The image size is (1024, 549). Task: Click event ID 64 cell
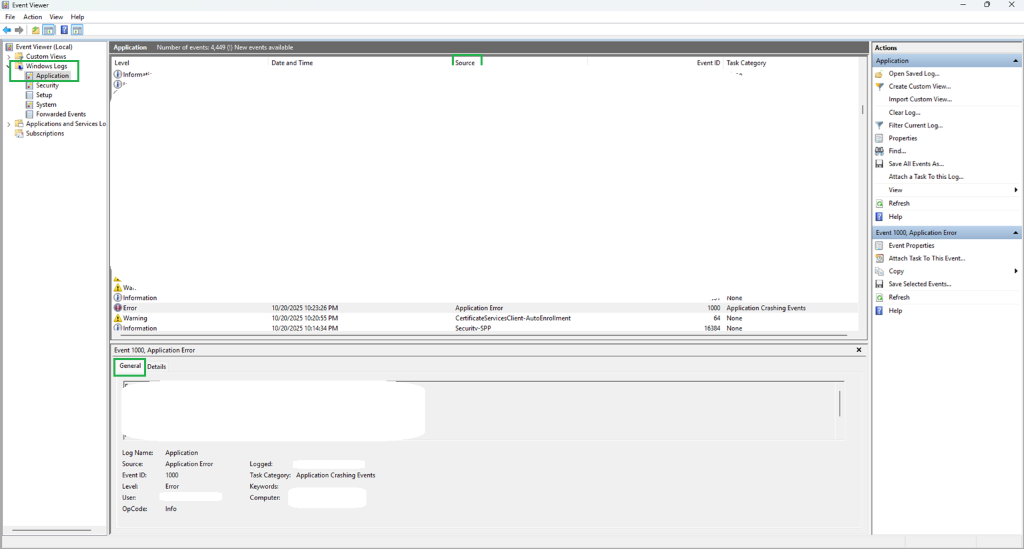716,318
